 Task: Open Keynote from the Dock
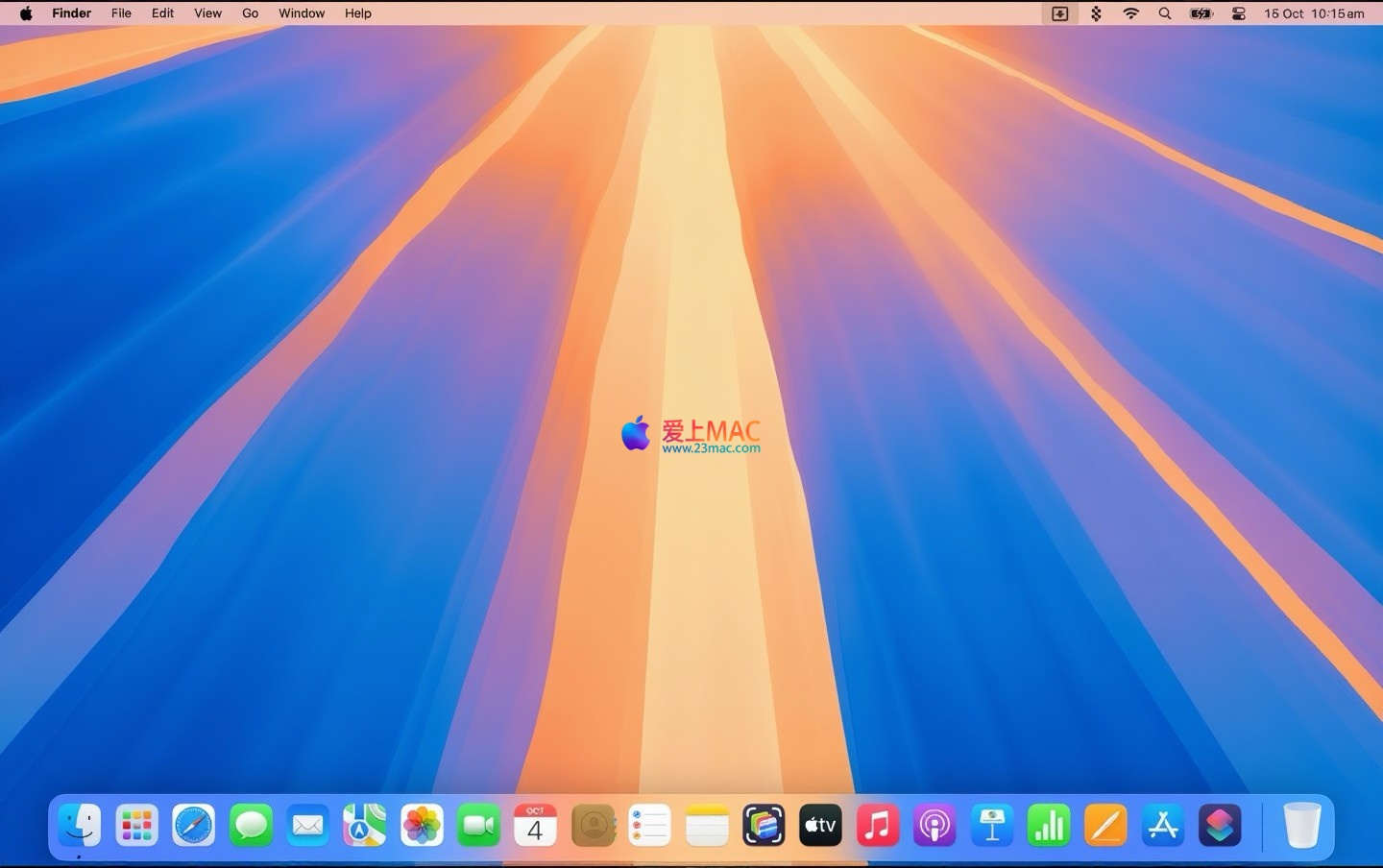[991, 826]
